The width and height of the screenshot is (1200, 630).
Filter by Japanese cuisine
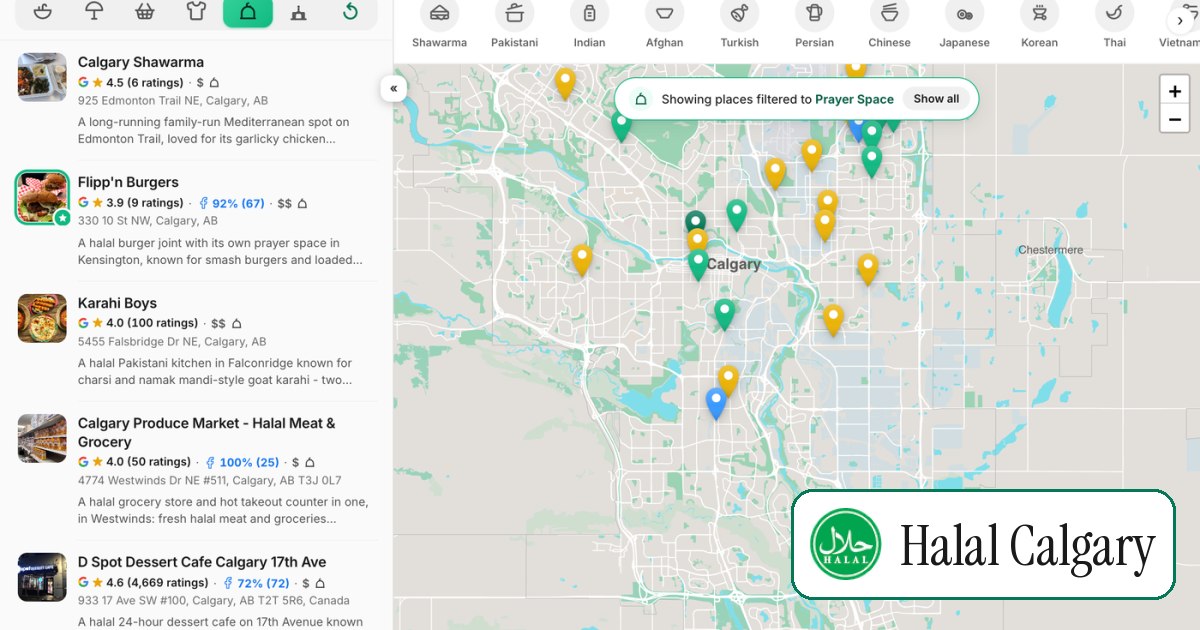[x=964, y=24]
